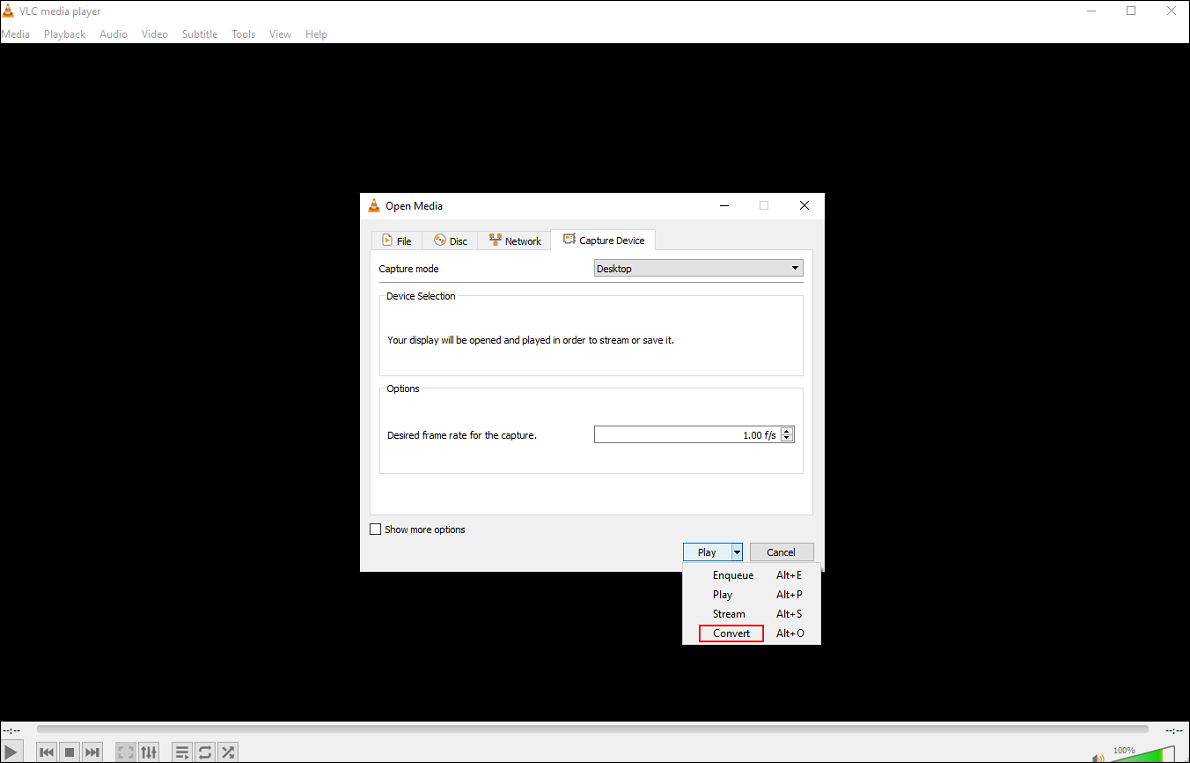Click the Previous media icon

coord(46,751)
